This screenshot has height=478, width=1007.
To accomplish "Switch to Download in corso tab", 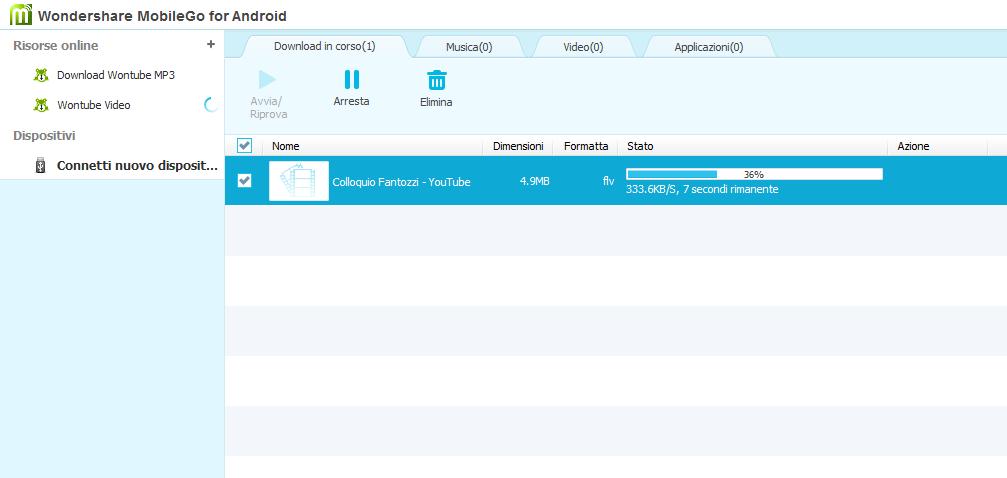I will (324, 46).
